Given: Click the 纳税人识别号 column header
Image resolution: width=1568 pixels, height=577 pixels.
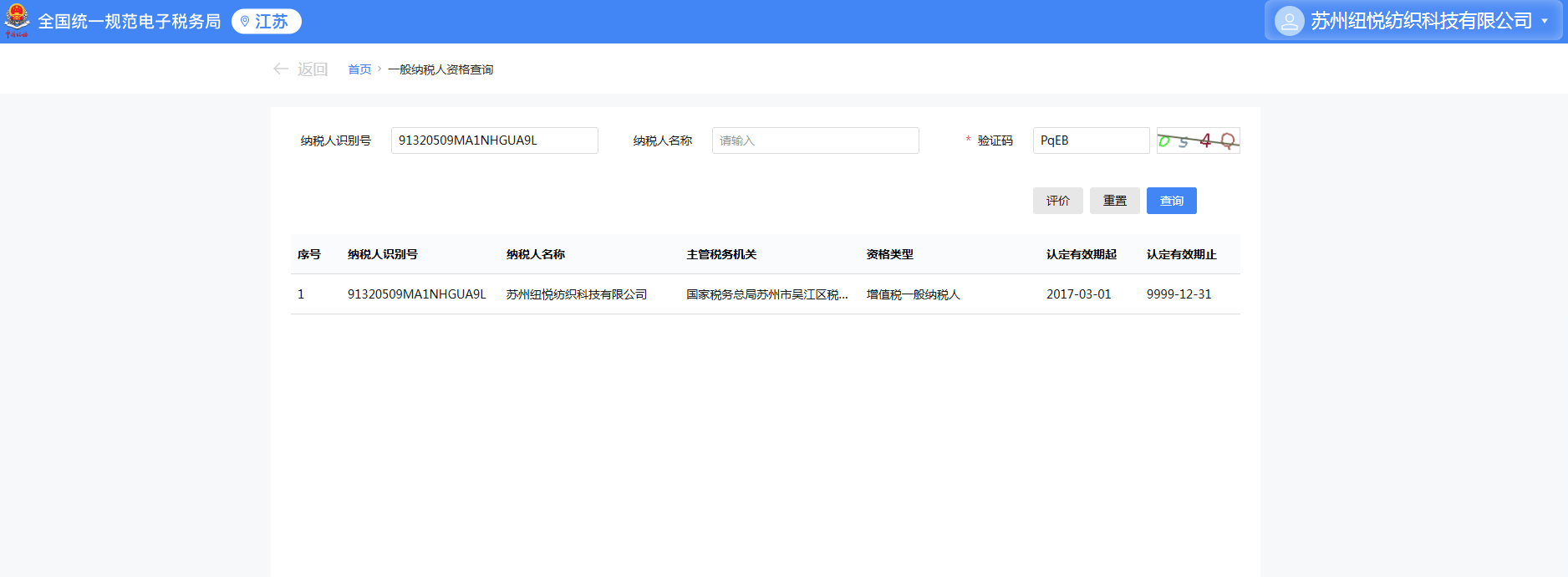Looking at the screenshot, I should (x=383, y=254).
